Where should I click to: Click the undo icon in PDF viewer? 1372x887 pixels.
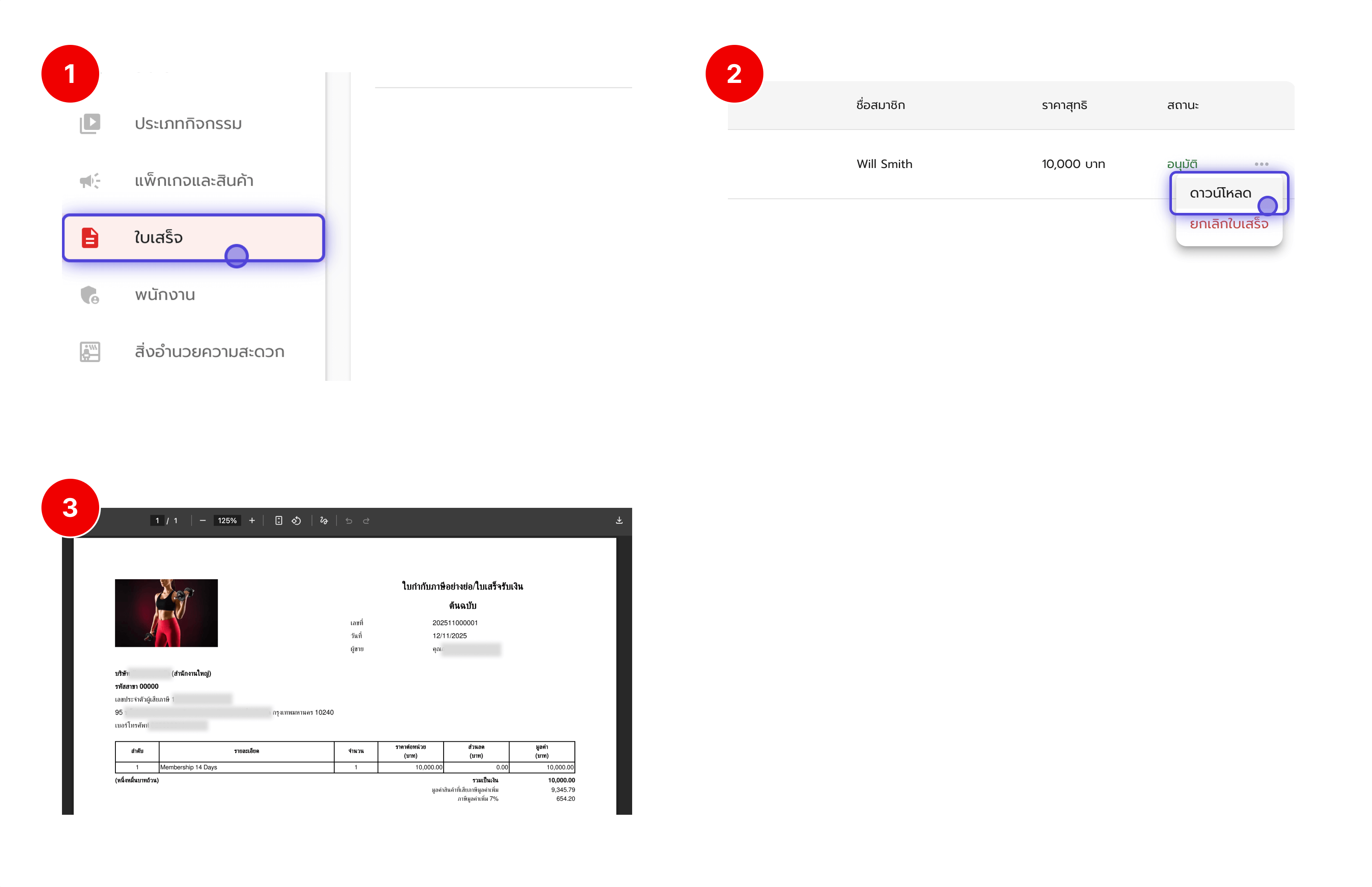349,520
